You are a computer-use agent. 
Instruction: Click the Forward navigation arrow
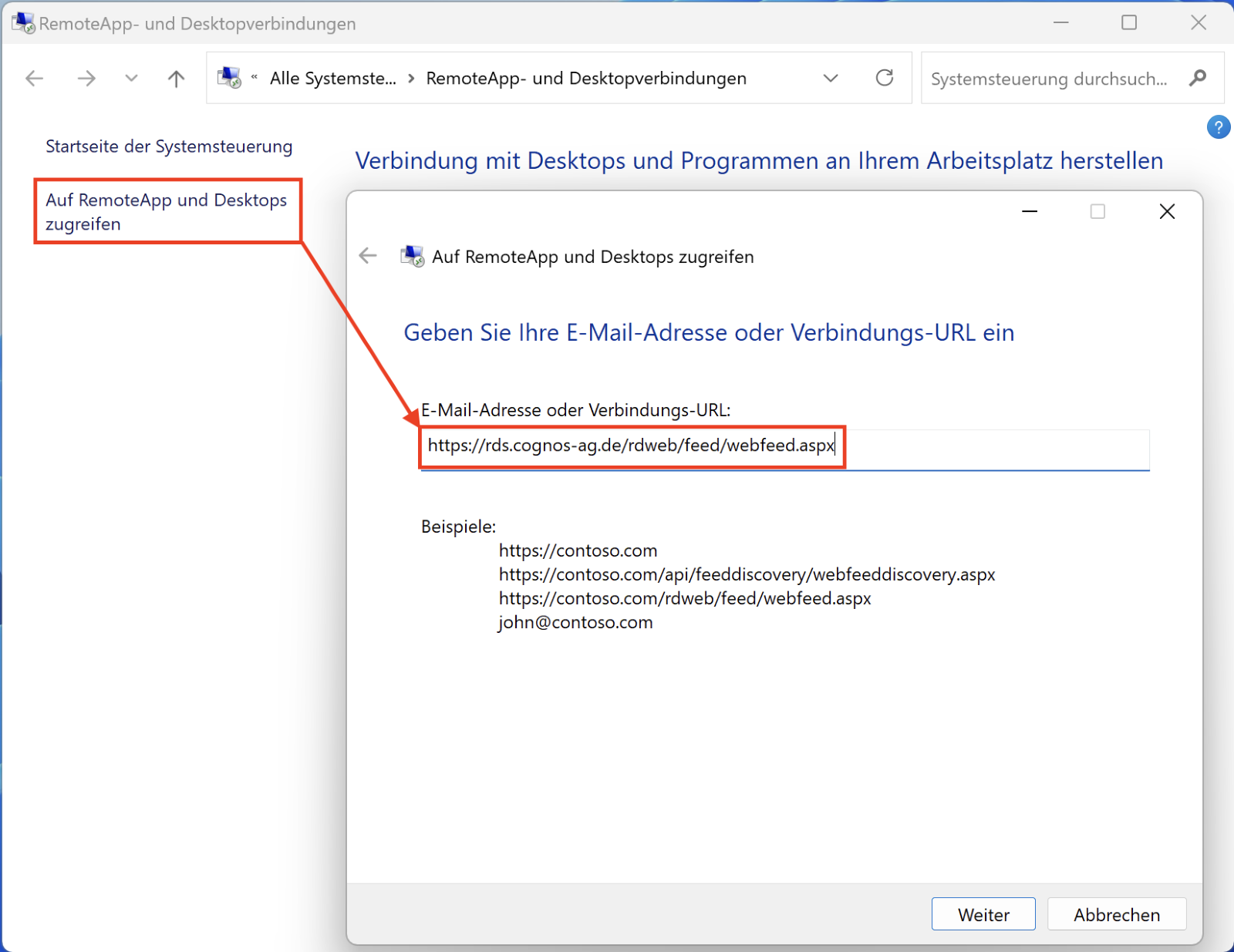[86, 78]
